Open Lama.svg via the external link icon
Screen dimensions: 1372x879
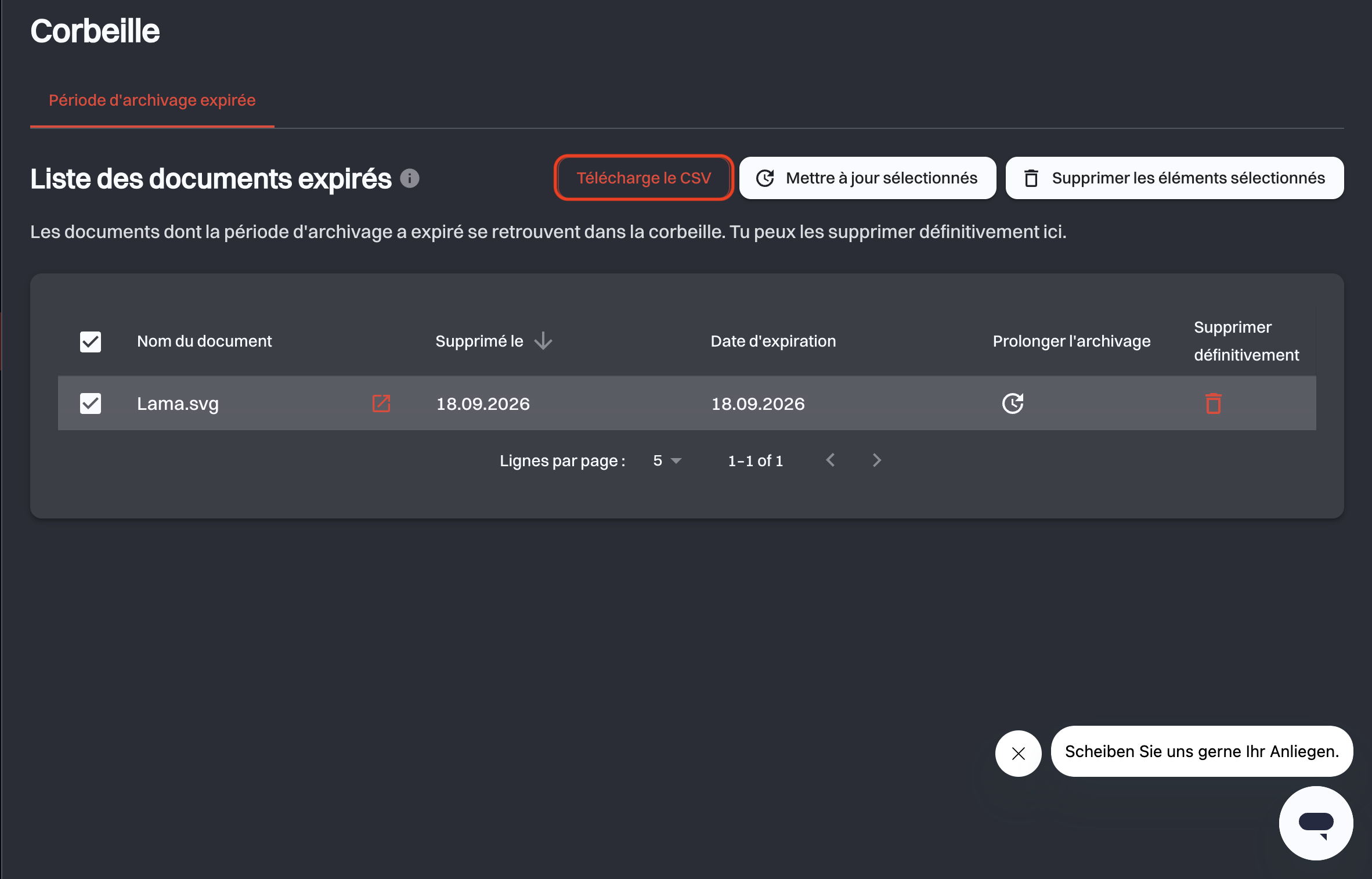tap(381, 404)
